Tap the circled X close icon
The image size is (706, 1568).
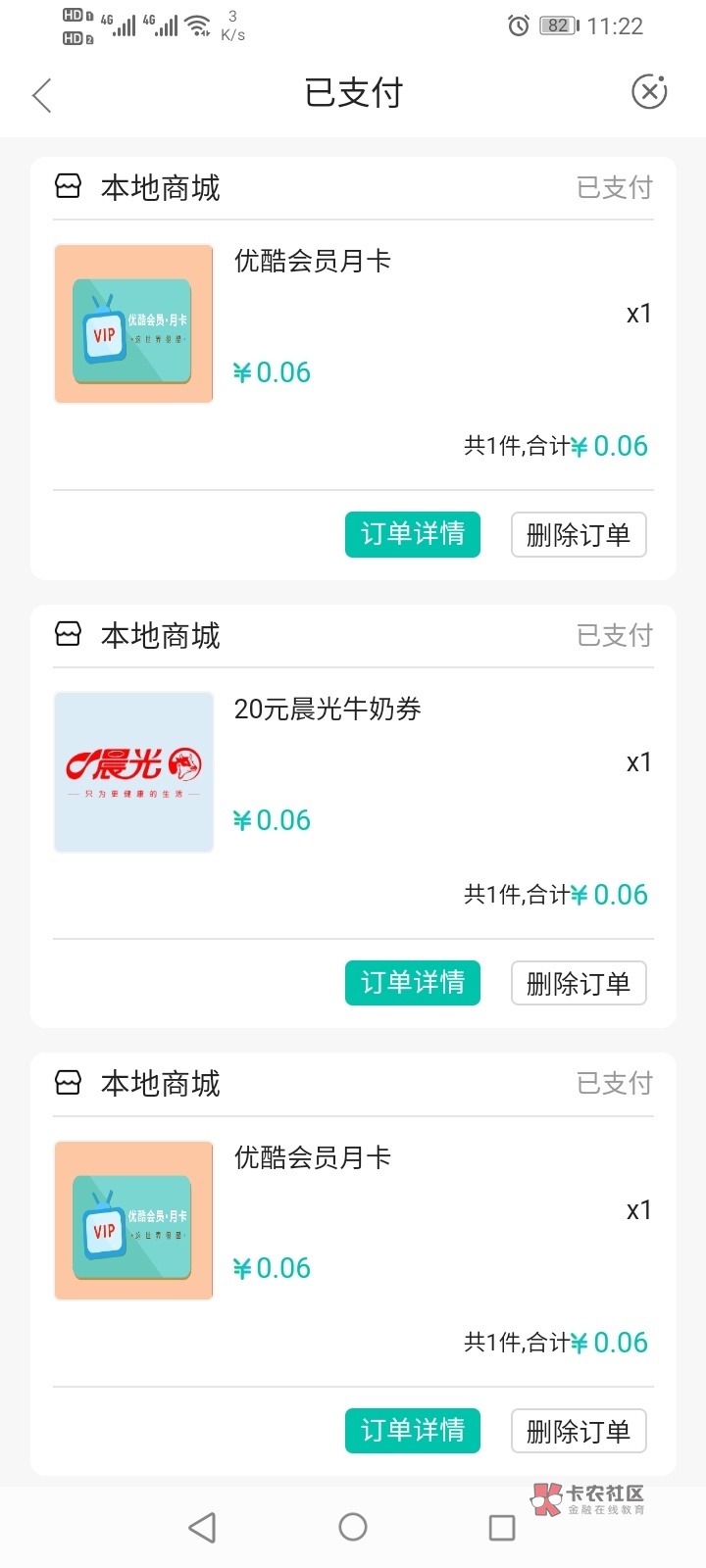(648, 92)
